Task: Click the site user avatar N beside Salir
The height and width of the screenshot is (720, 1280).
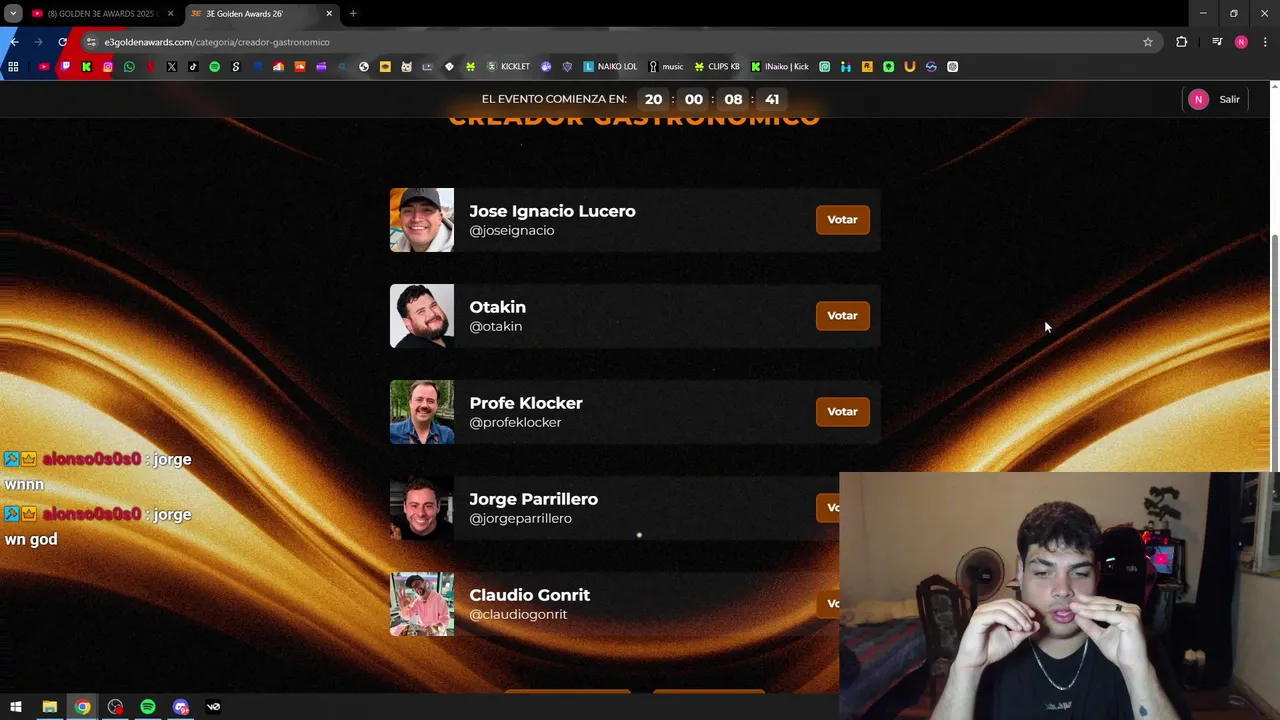Action: [x=1198, y=99]
